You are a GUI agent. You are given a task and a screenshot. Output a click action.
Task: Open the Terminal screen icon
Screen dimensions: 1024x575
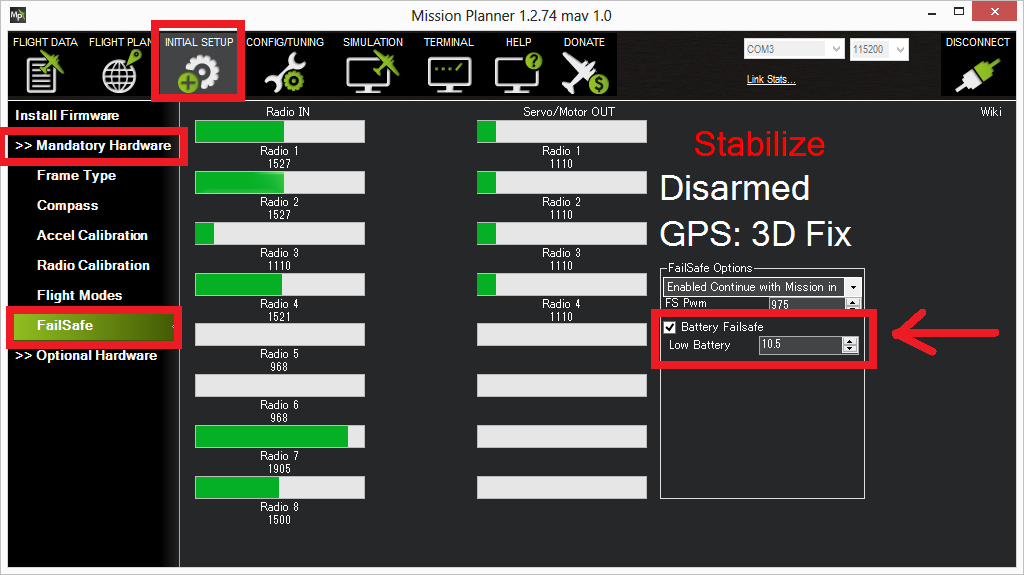point(448,72)
